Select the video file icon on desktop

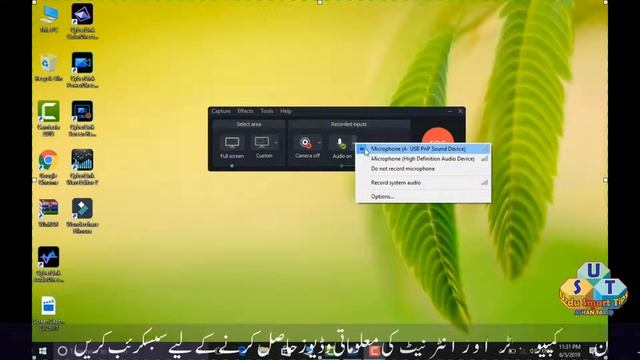coord(49,312)
